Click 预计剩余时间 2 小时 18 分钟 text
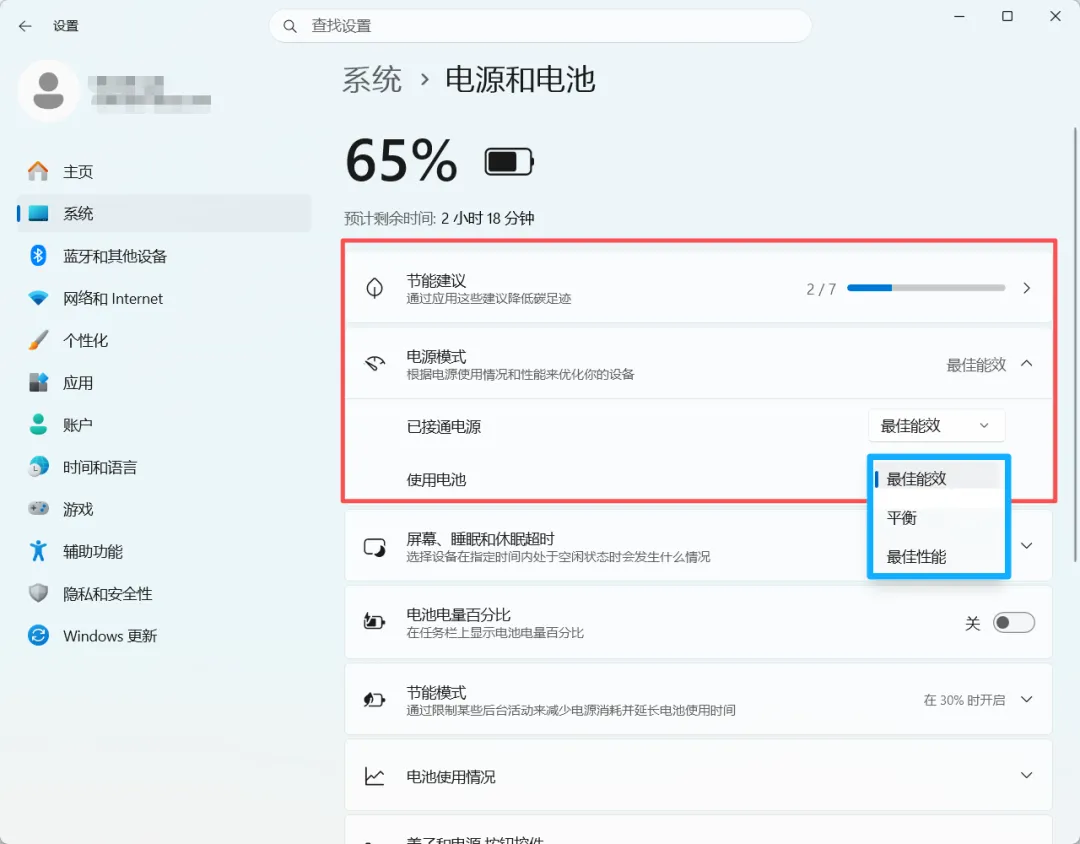This screenshot has height=844, width=1080. pos(439,218)
